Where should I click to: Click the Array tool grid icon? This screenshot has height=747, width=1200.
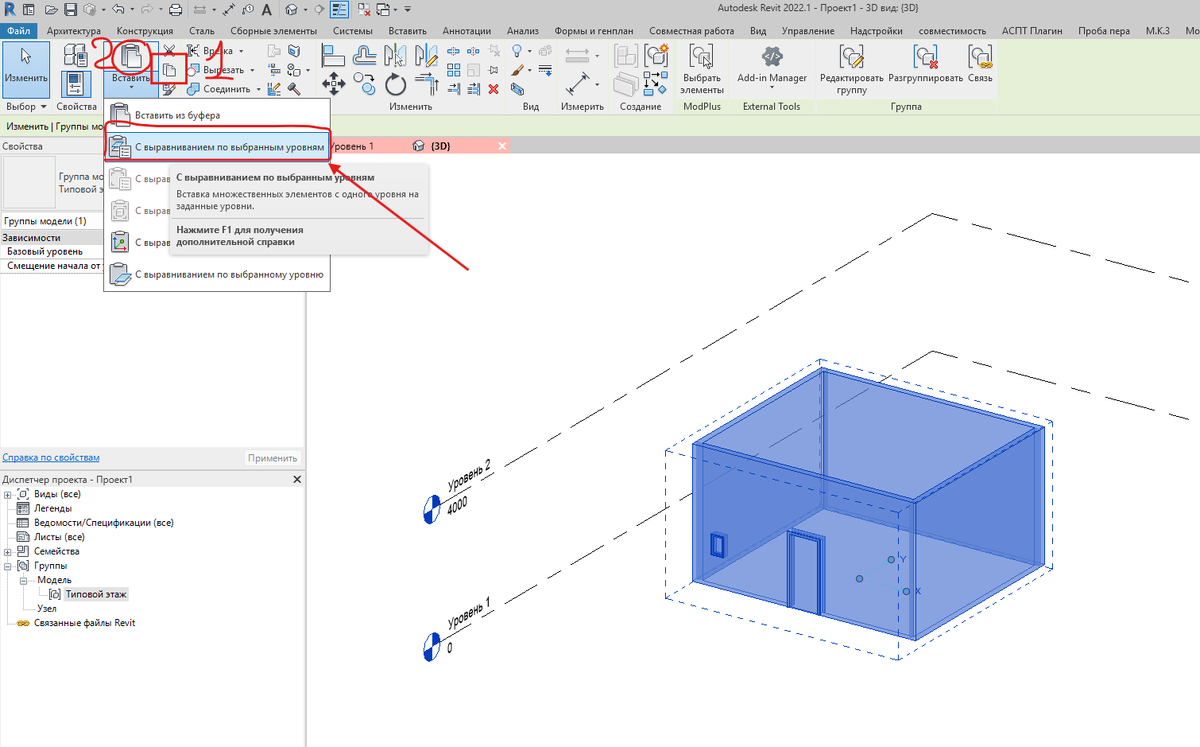[x=453, y=70]
